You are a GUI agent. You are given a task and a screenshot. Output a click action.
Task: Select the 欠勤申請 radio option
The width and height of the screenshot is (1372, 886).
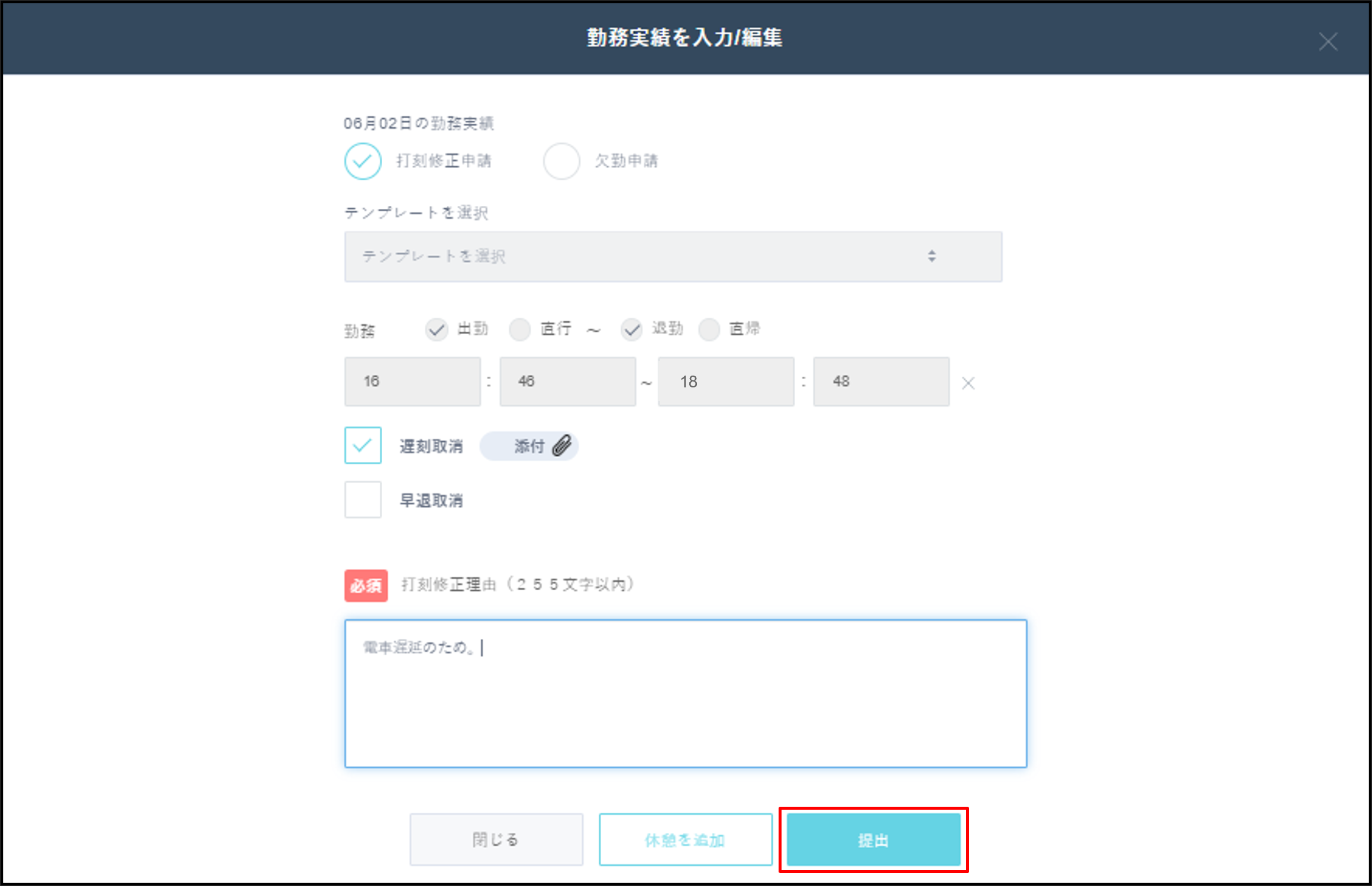(561, 160)
